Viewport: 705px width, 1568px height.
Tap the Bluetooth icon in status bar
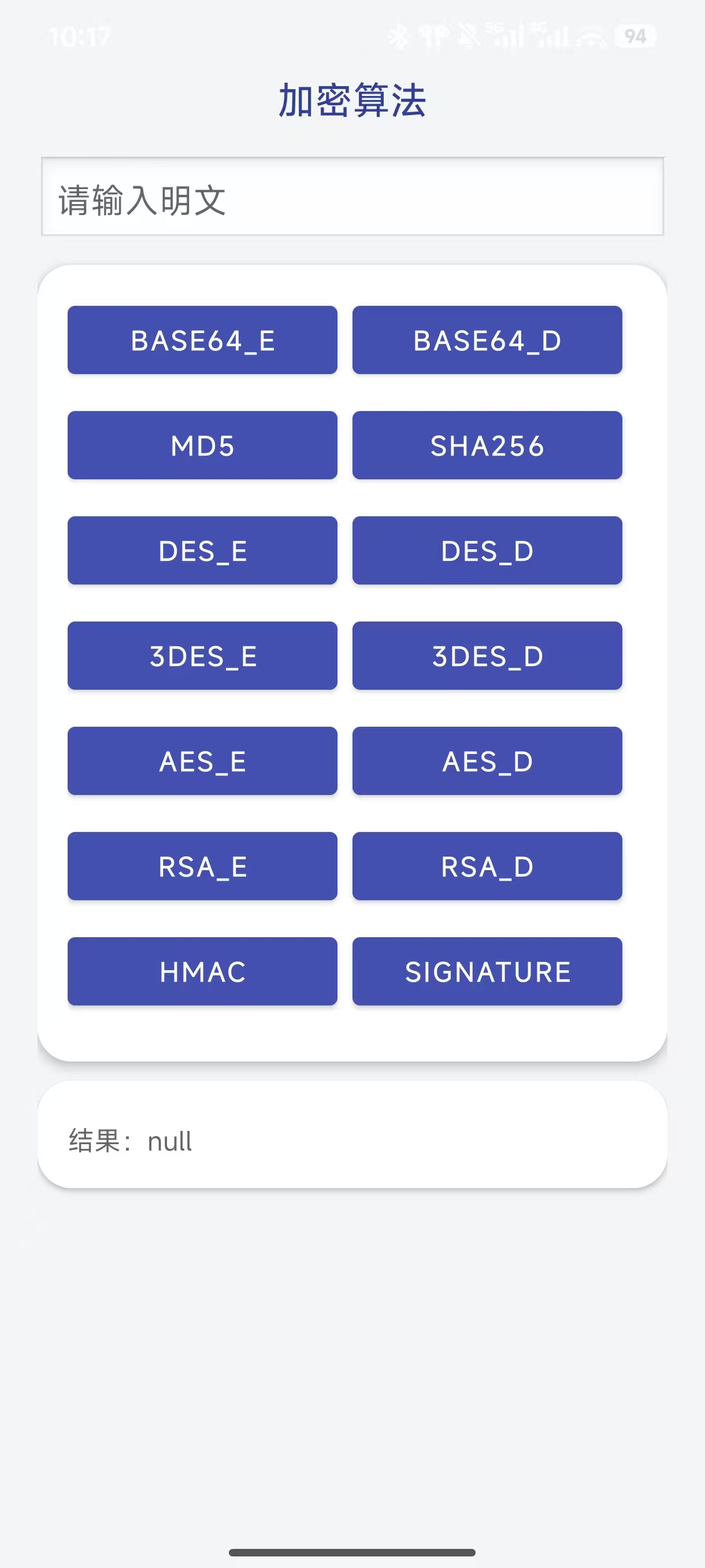coord(399,36)
